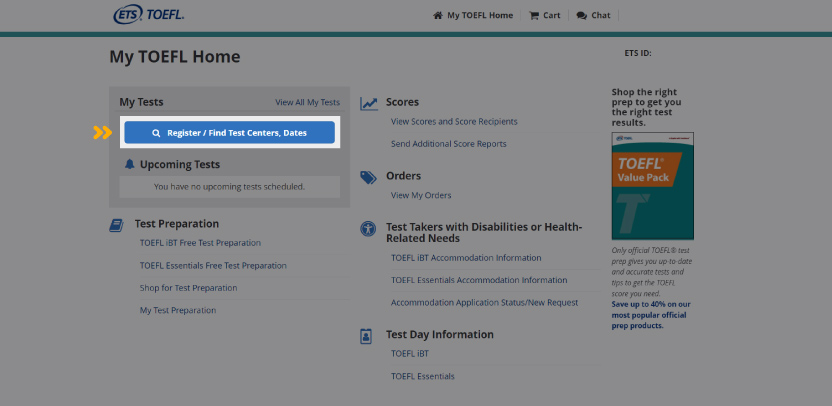Open TOEFL Essentials Free Test Preparation
Screen dimensions: 832x406
pyautogui.click(x=213, y=265)
